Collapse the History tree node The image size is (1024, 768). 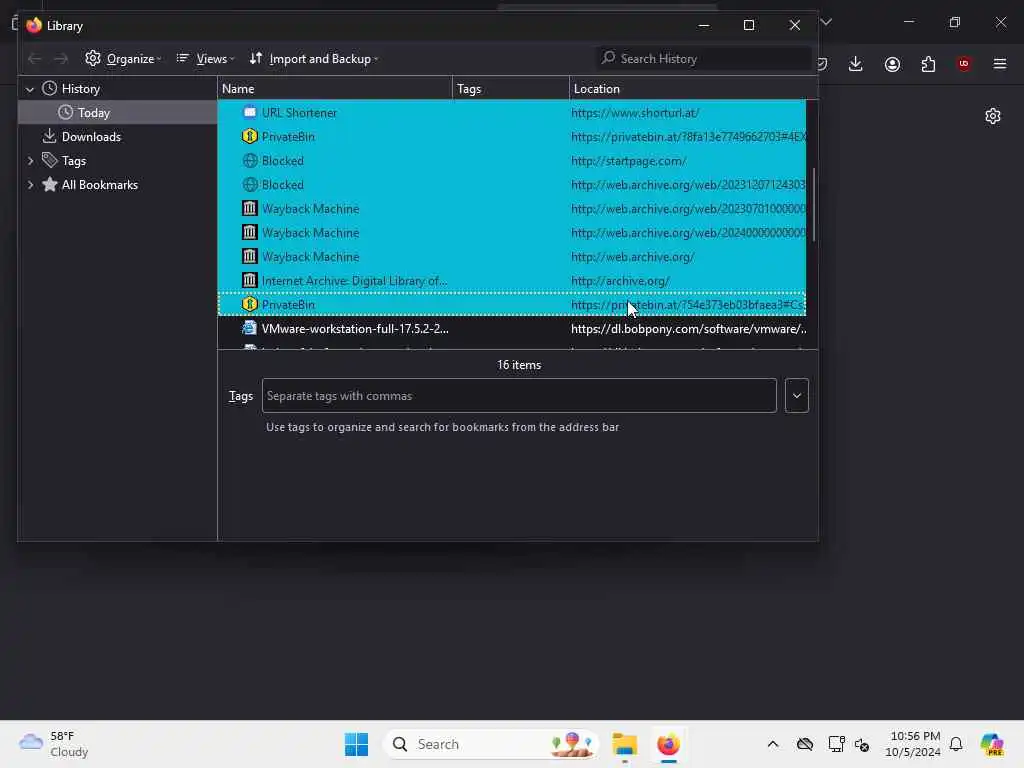point(29,89)
